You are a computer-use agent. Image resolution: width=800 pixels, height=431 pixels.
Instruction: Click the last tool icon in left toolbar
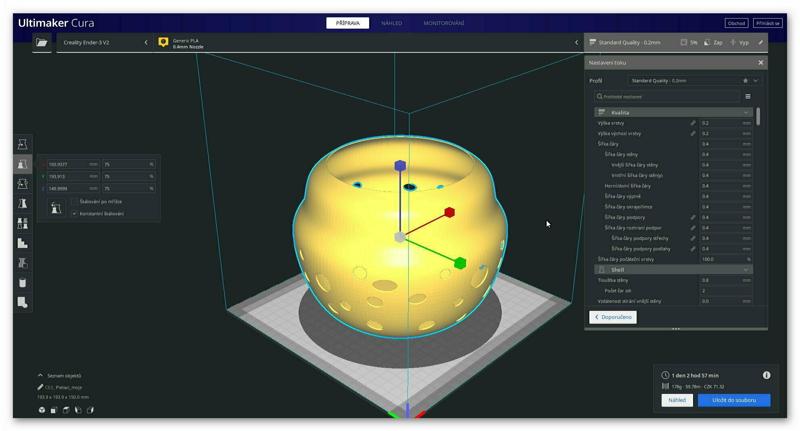pos(22,302)
